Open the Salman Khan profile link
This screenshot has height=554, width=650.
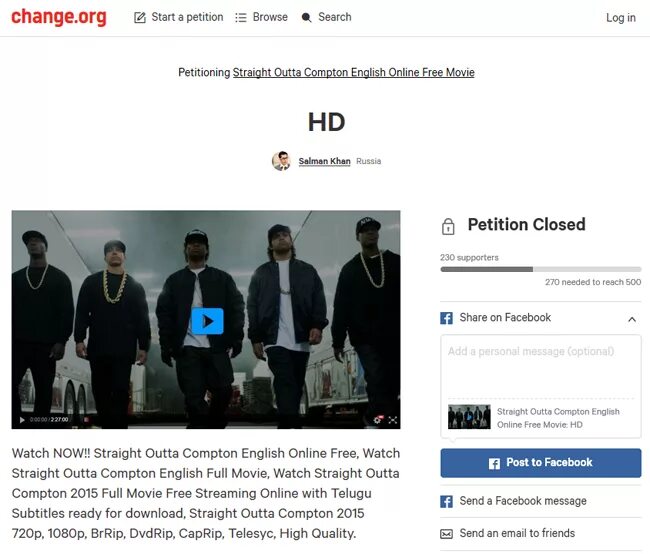point(324,161)
